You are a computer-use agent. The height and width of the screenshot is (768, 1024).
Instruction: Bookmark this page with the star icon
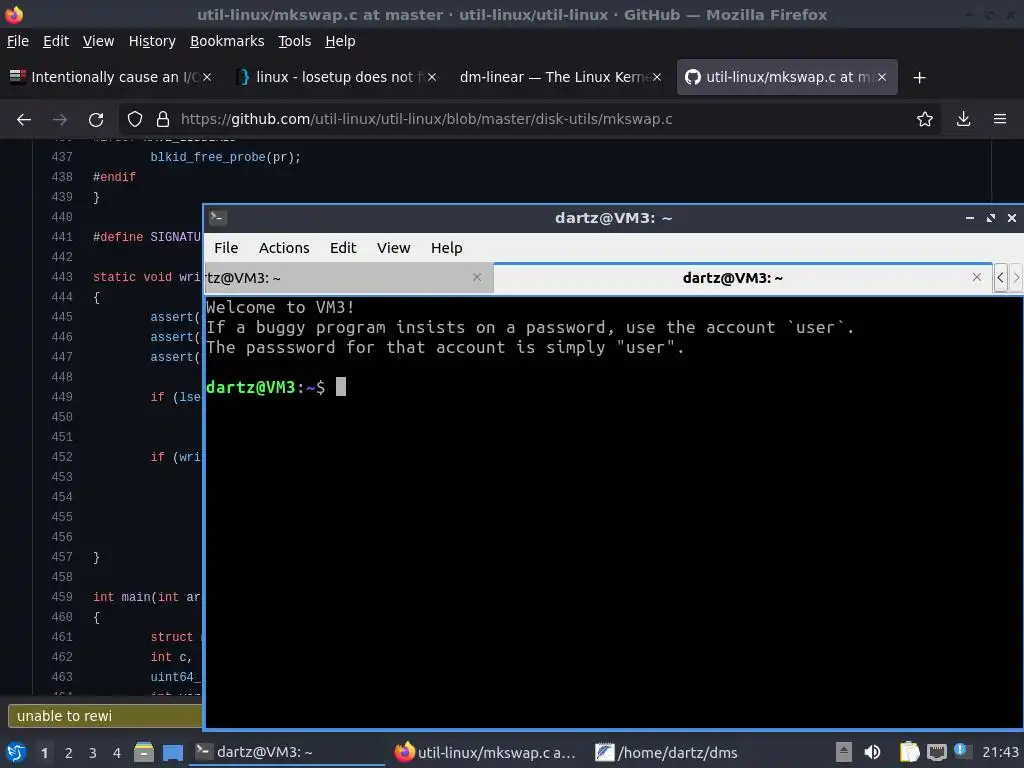924,120
